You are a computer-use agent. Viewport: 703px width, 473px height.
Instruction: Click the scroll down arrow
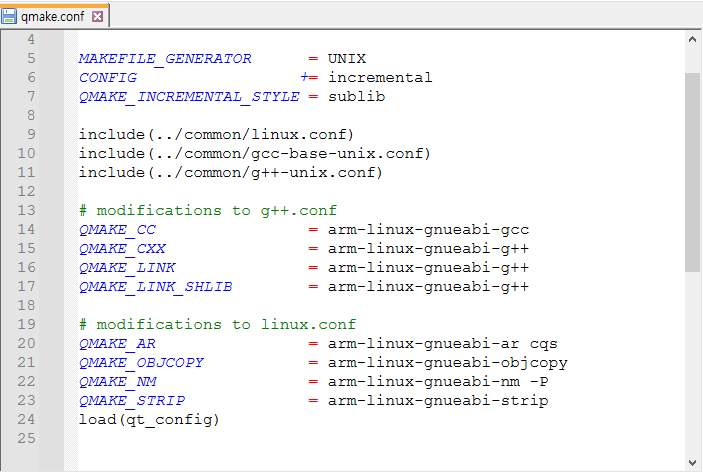coord(692,462)
